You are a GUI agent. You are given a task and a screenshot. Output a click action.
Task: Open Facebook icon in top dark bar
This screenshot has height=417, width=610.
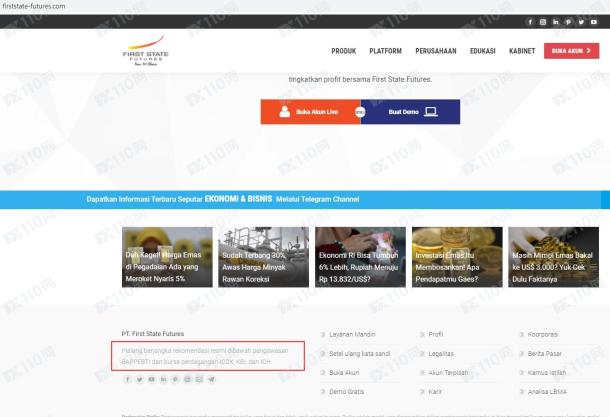(530, 22)
